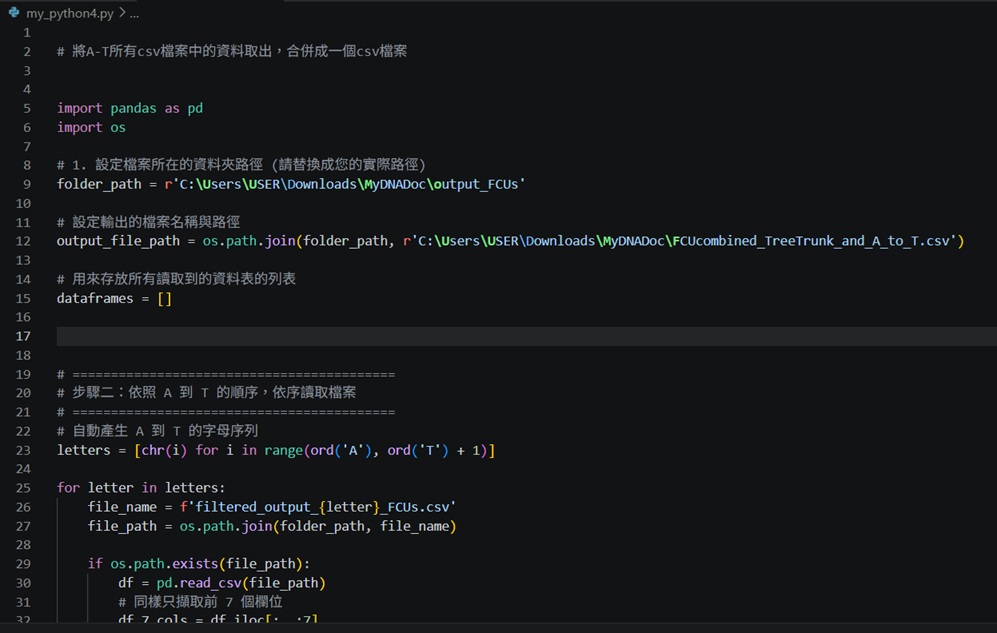Click the Python file icon in breadcrumb
The image size is (997, 633).
tap(14, 12)
